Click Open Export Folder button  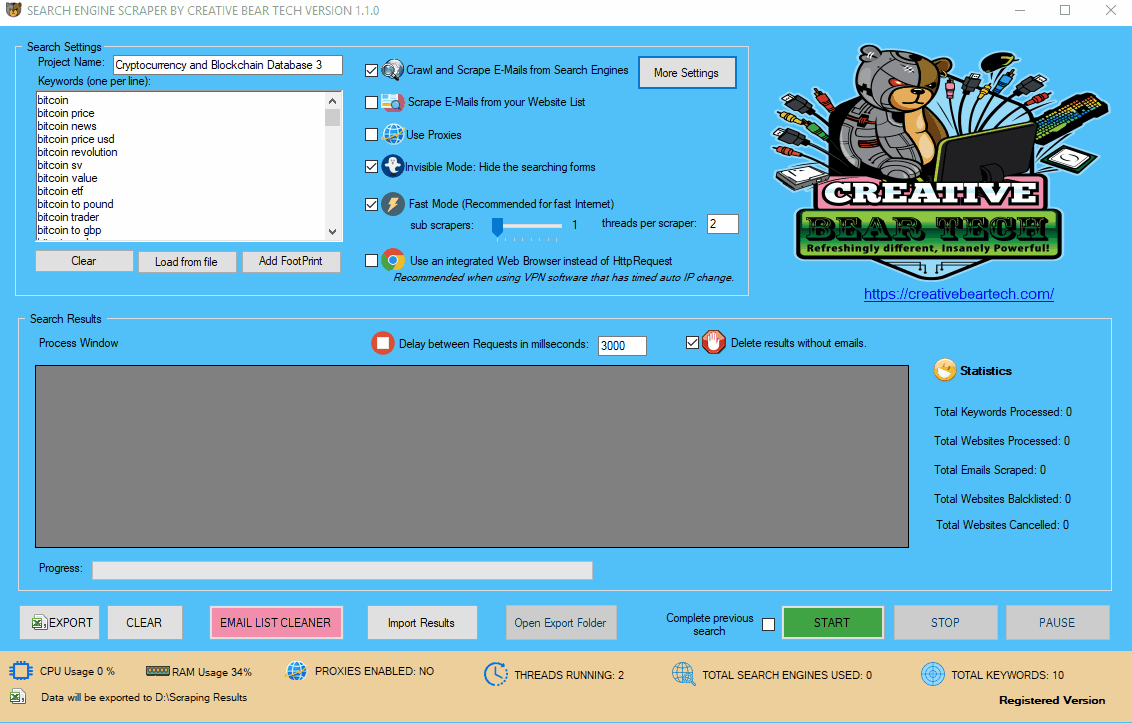pos(561,623)
